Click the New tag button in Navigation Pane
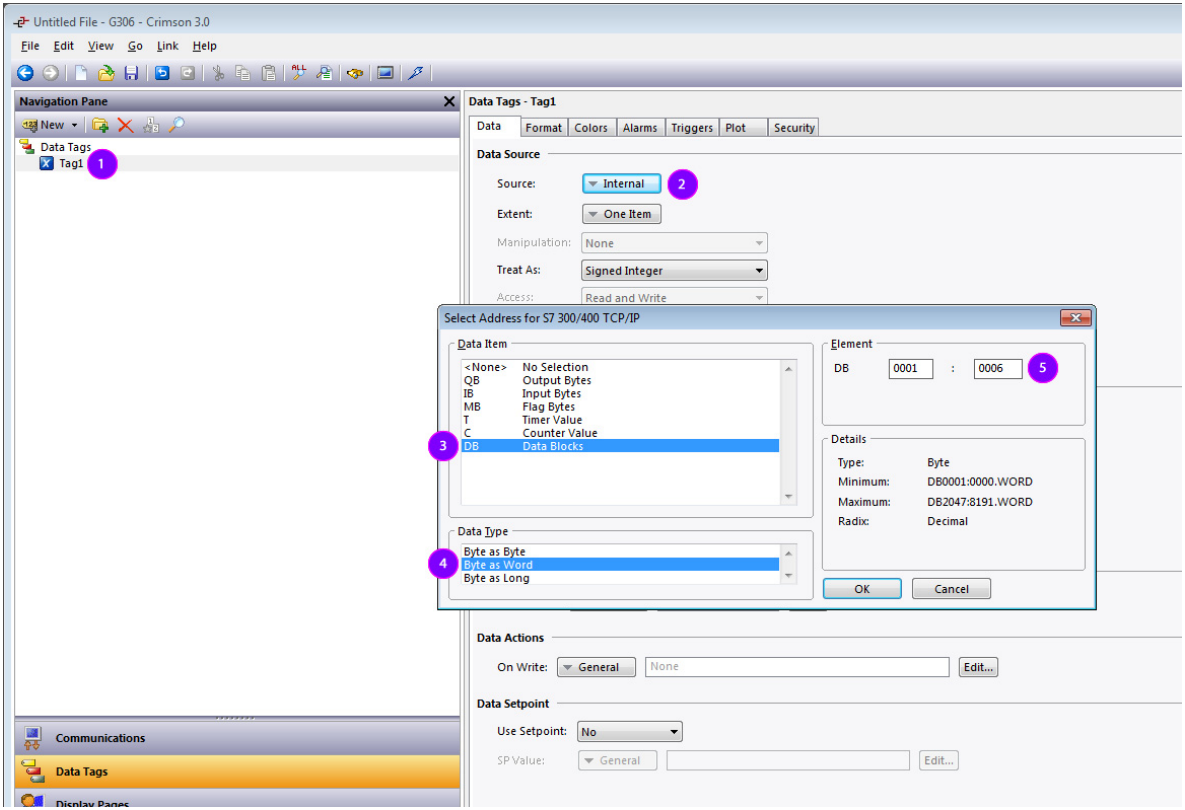Viewport: 1185px width, 810px height. point(43,125)
